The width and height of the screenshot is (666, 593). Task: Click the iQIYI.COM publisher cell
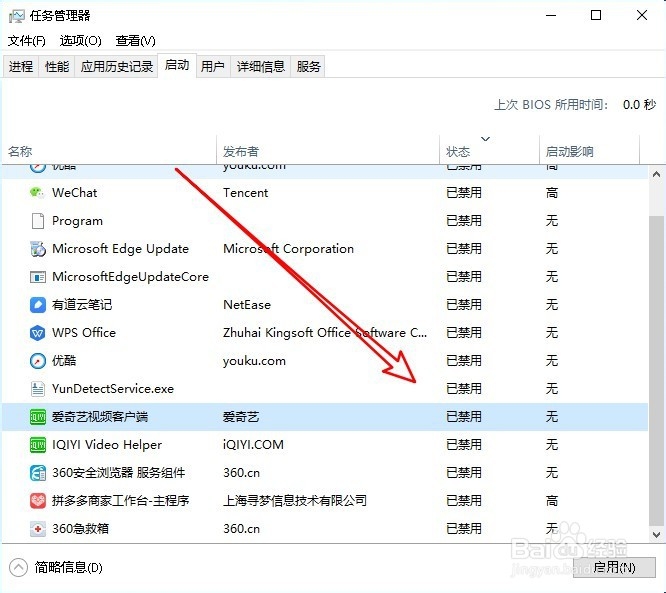click(253, 445)
